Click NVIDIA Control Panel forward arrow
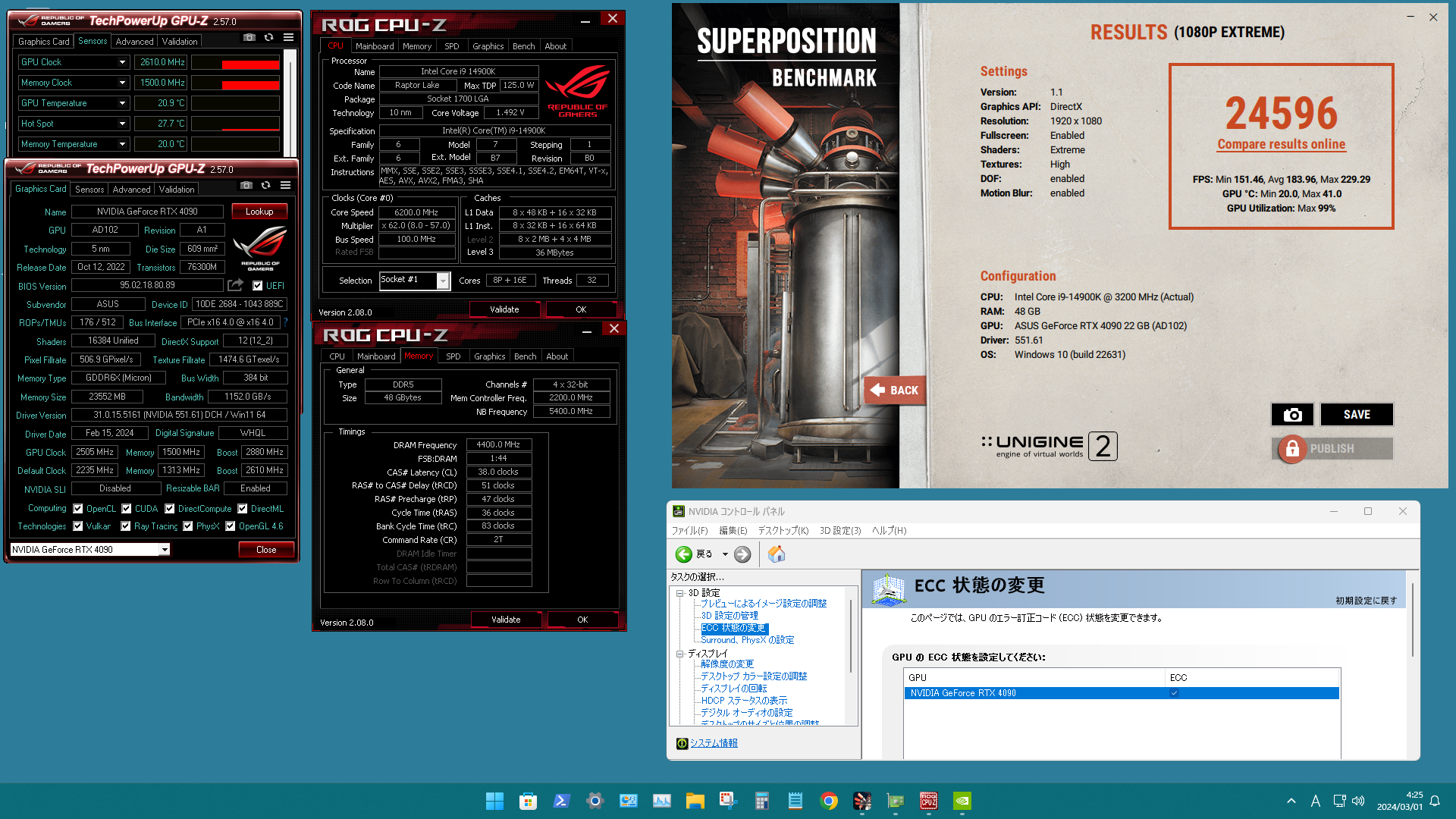 (742, 554)
